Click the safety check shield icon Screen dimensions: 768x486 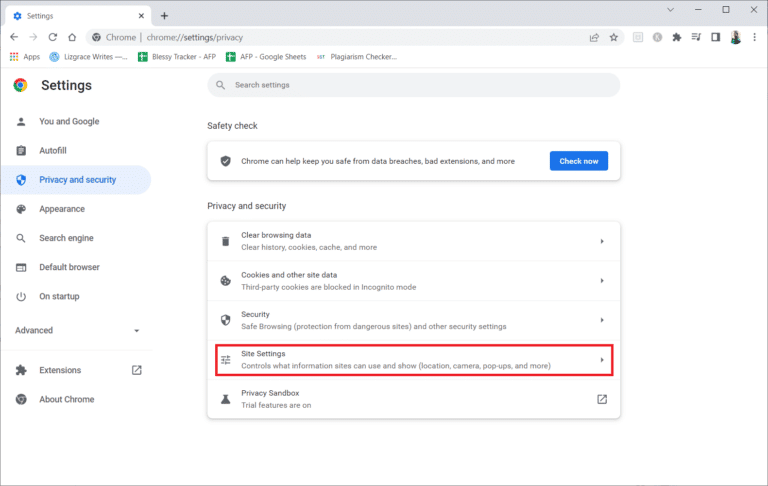[x=225, y=161]
